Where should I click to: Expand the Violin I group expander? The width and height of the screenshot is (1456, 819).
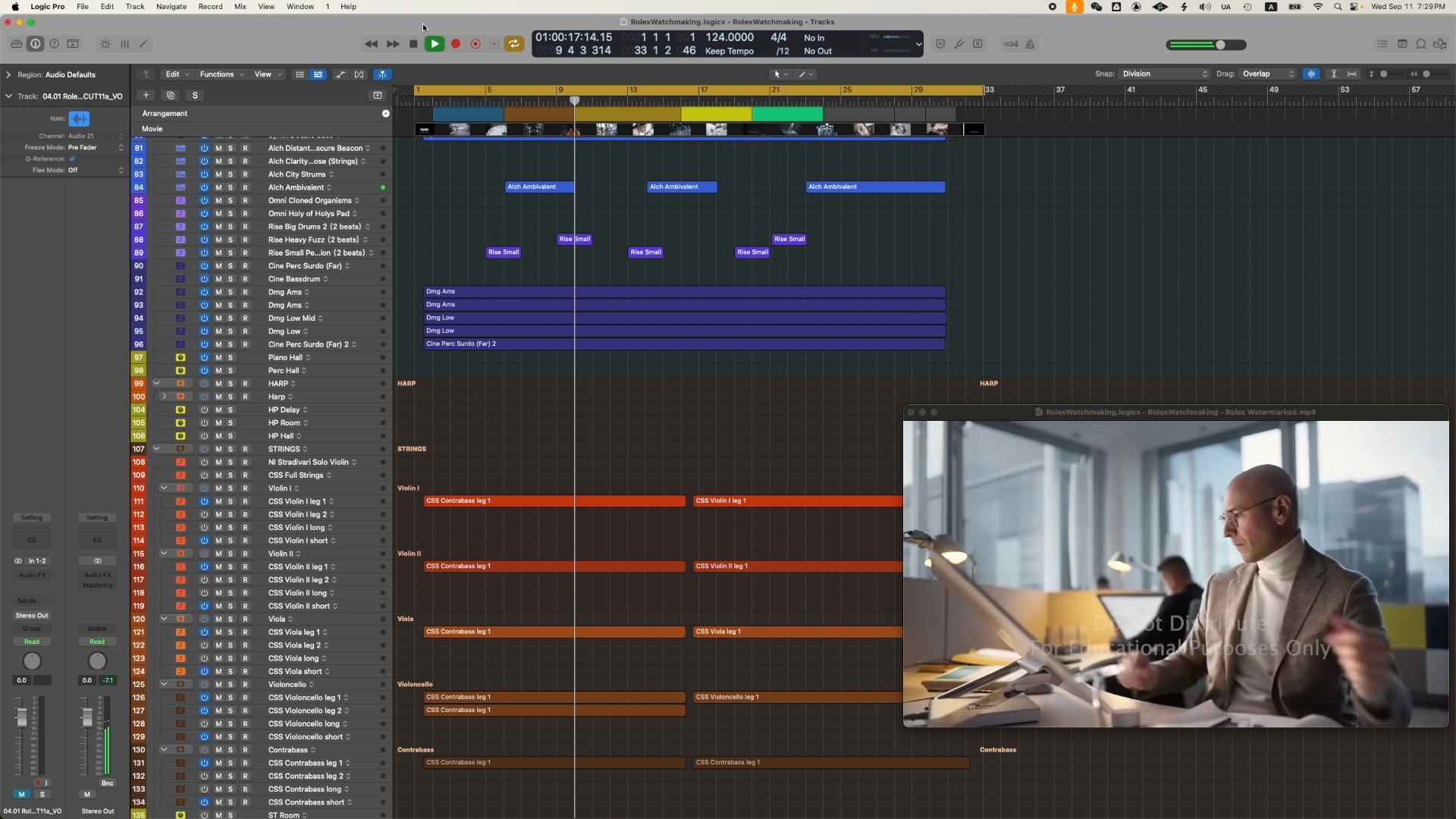164,487
